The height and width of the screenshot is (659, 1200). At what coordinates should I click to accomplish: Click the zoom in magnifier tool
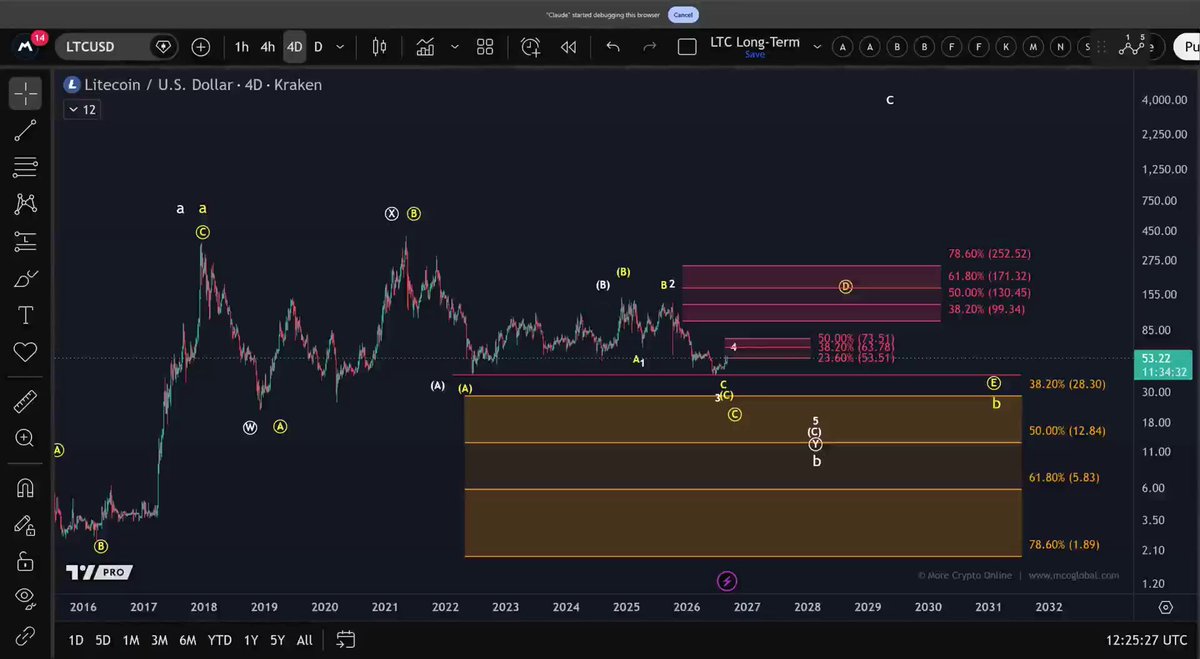25,438
